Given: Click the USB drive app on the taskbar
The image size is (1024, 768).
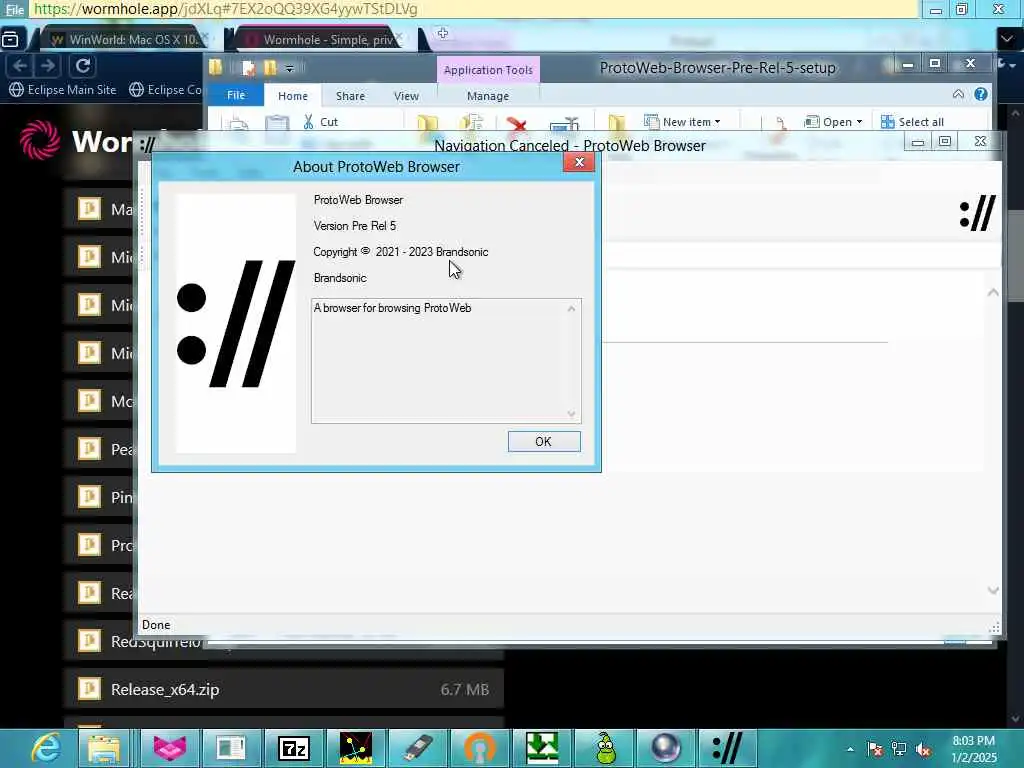Looking at the screenshot, I should [x=417, y=748].
